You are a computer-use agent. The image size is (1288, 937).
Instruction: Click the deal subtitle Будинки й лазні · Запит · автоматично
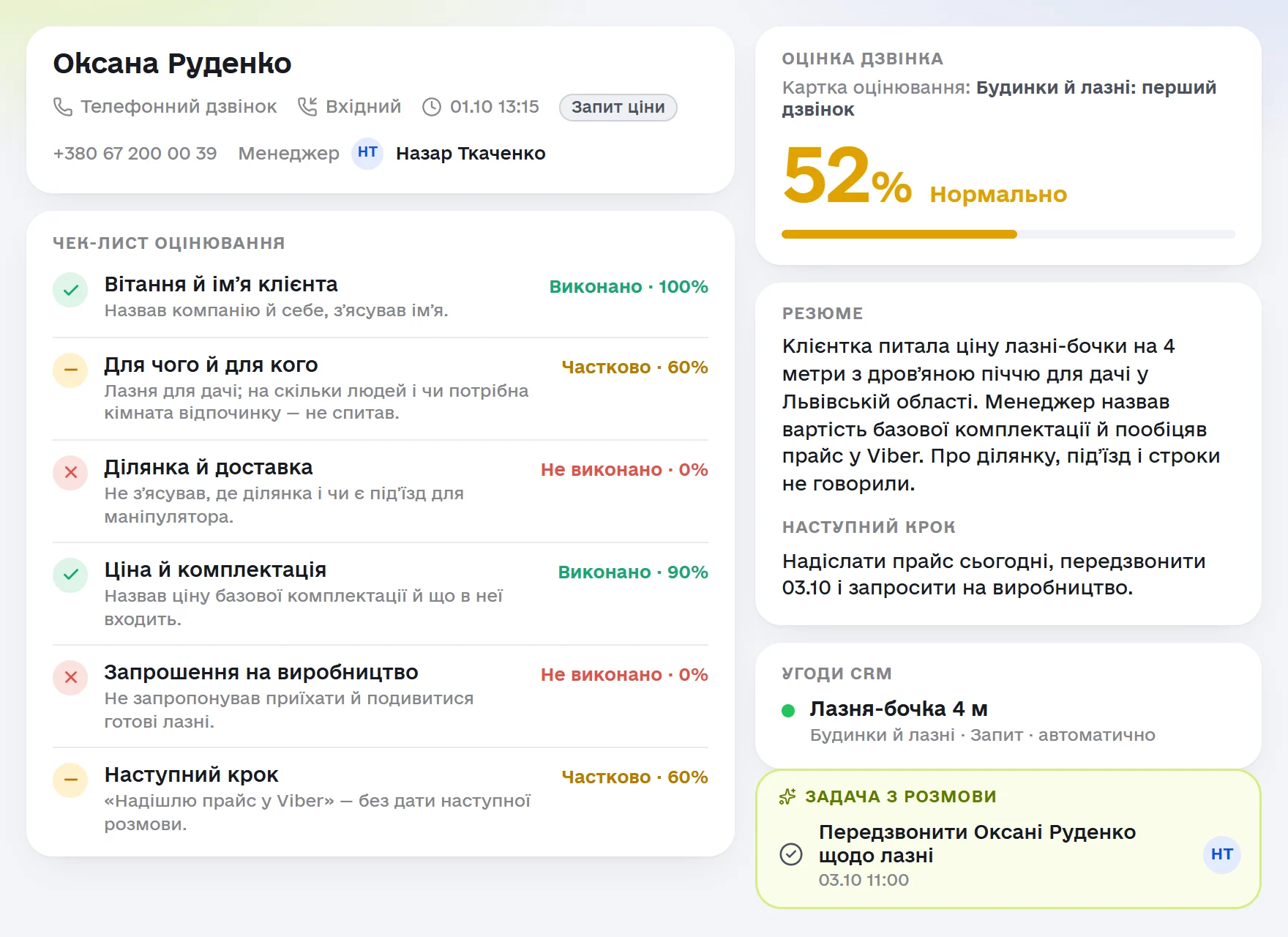click(x=982, y=735)
